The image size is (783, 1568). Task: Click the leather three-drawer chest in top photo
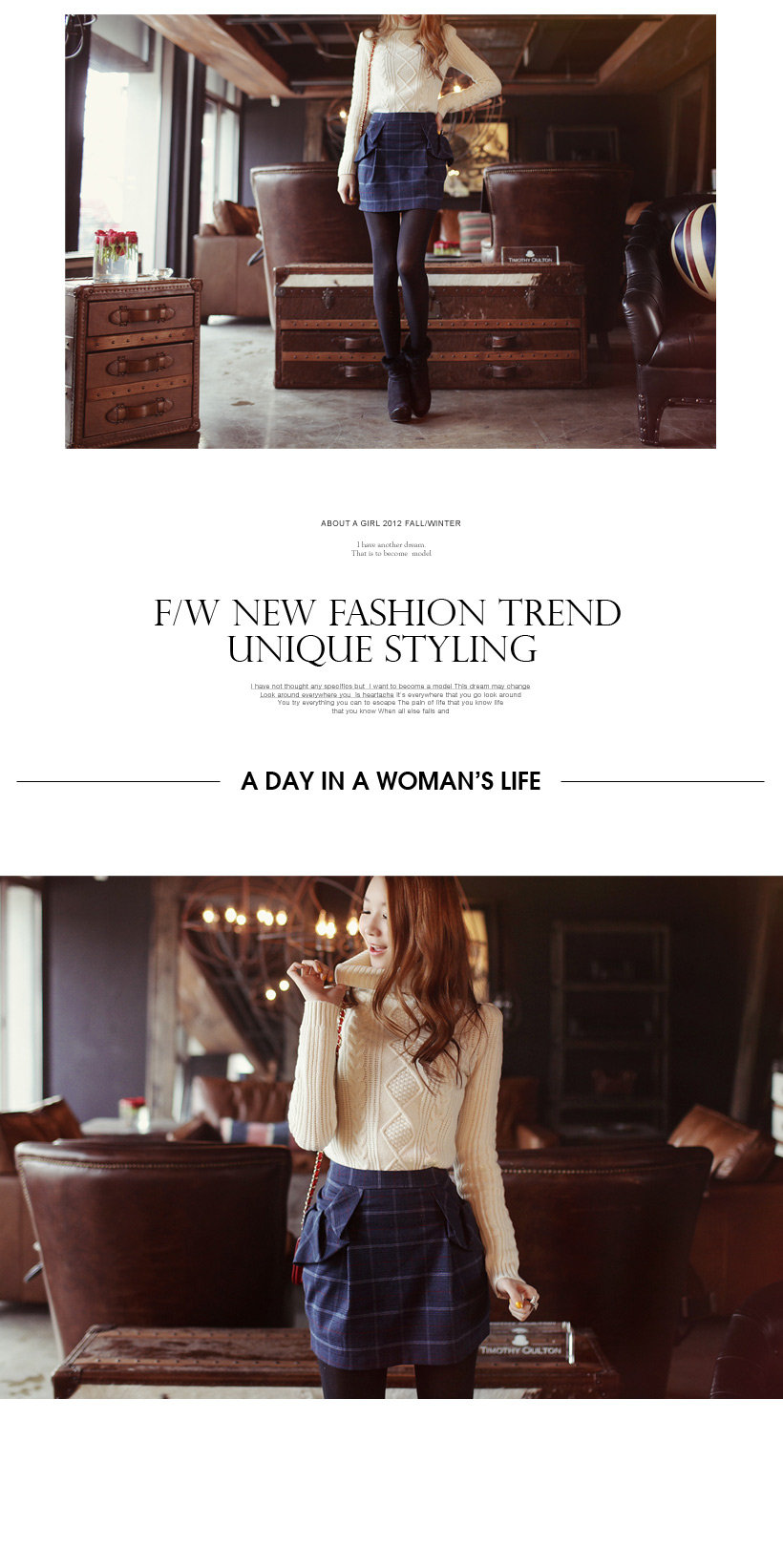(x=133, y=362)
